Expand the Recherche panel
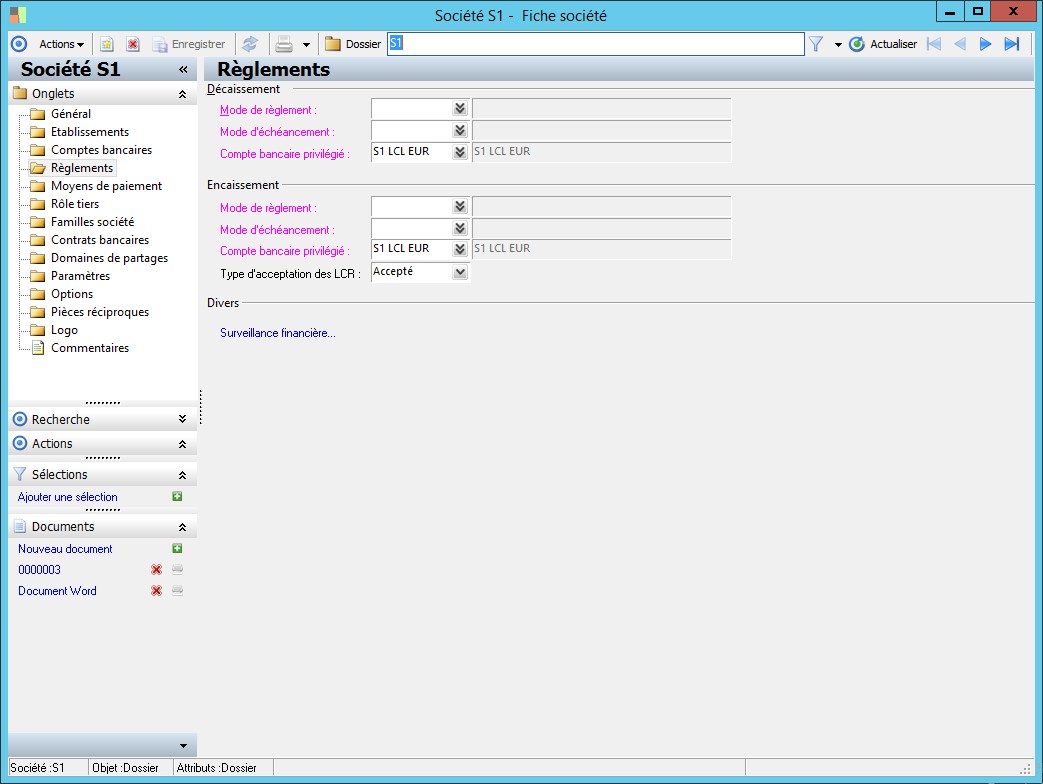1043x784 pixels. (182, 420)
